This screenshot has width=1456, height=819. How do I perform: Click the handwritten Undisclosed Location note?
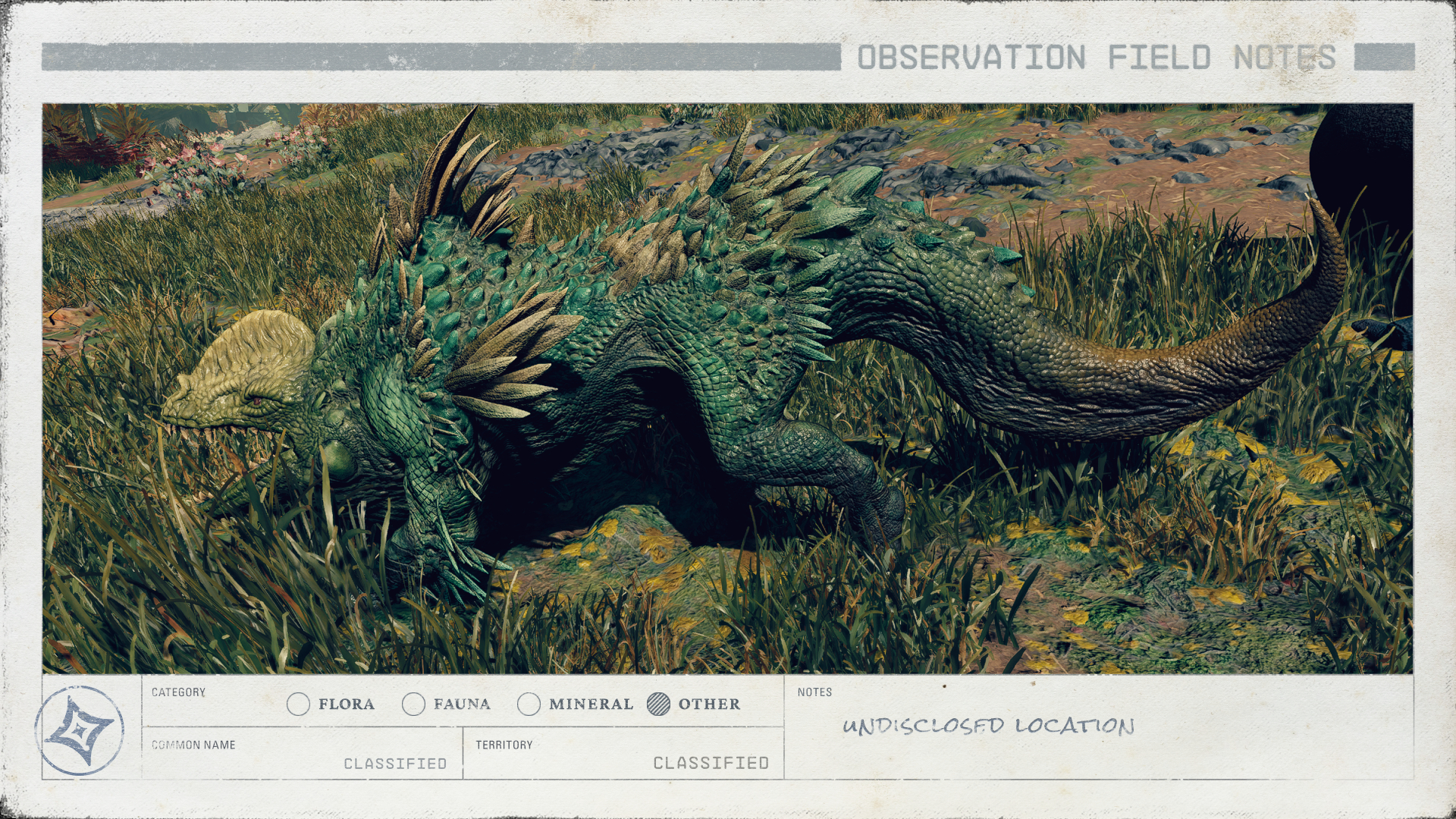click(988, 726)
